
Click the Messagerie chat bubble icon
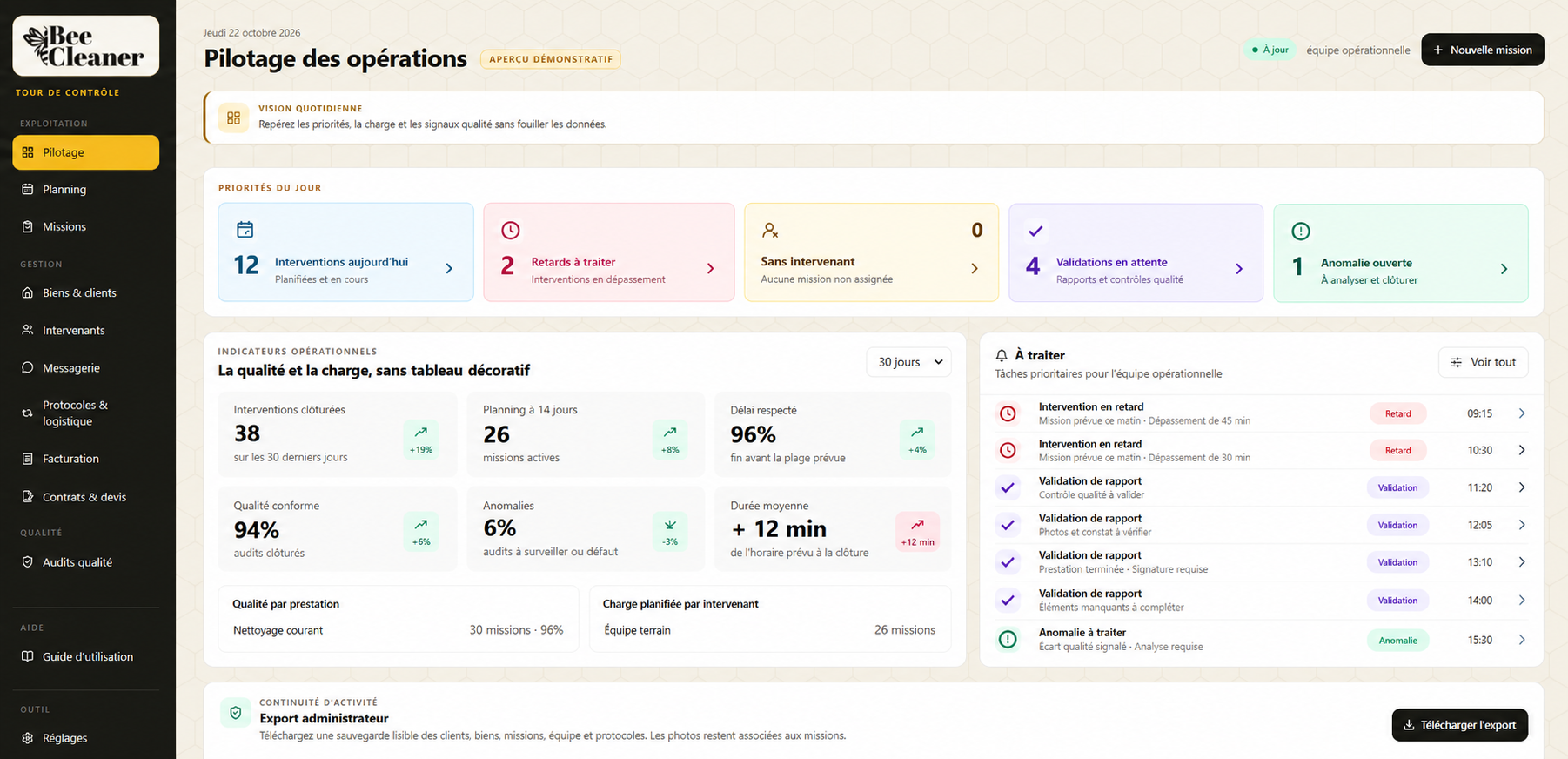coord(28,367)
